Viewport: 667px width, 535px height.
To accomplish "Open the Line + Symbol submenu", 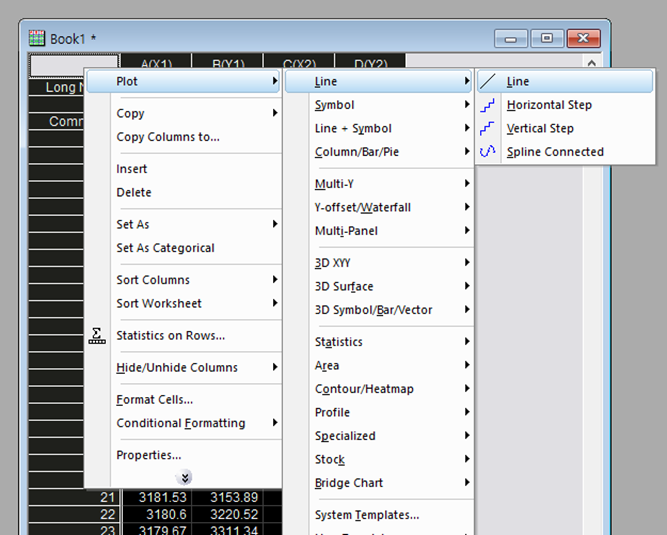I will pyautogui.click(x=379, y=128).
